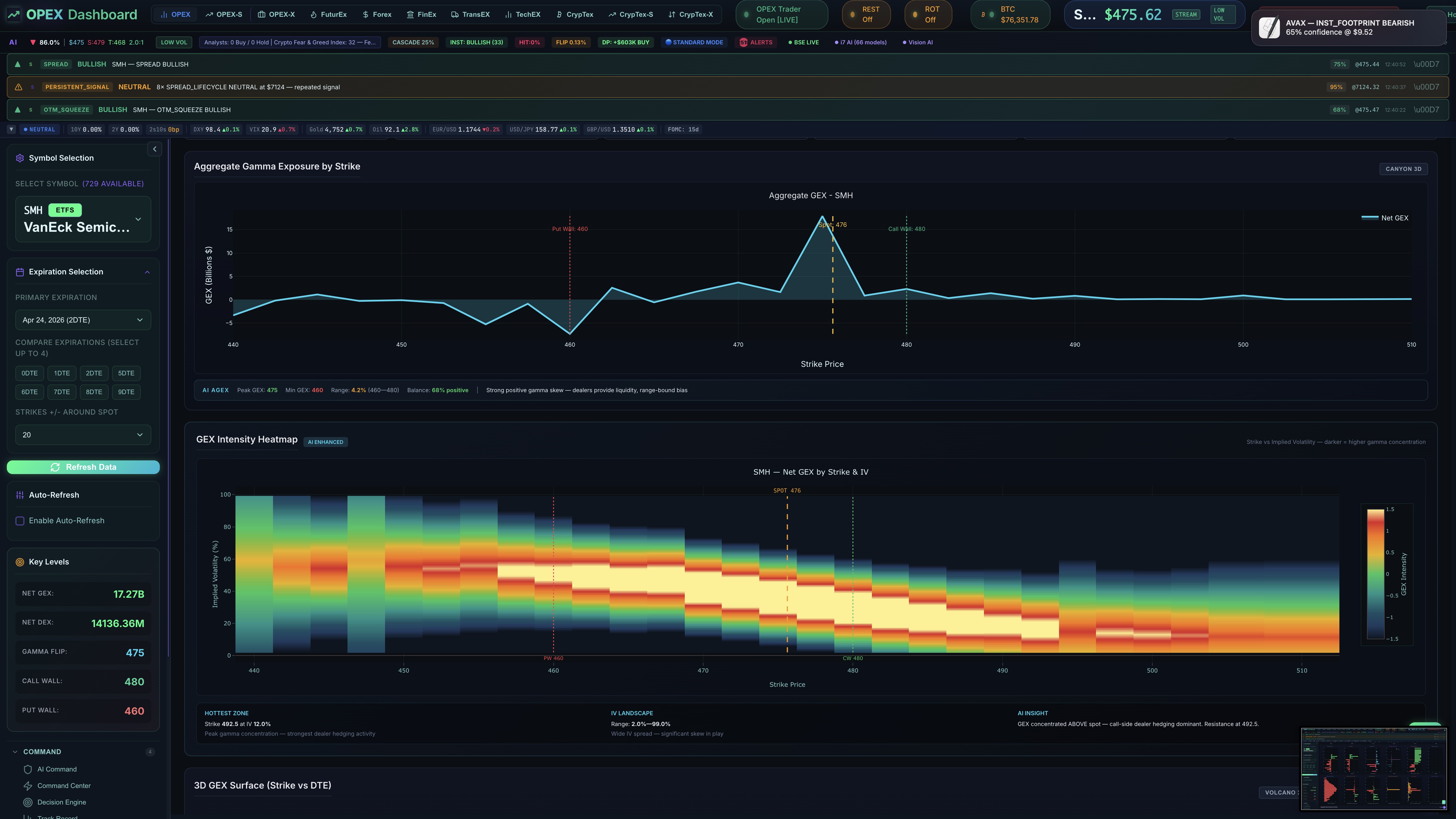This screenshot has height=819, width=1456.
Task: Click the STANDARD MODE button
Action: (694, 42)
